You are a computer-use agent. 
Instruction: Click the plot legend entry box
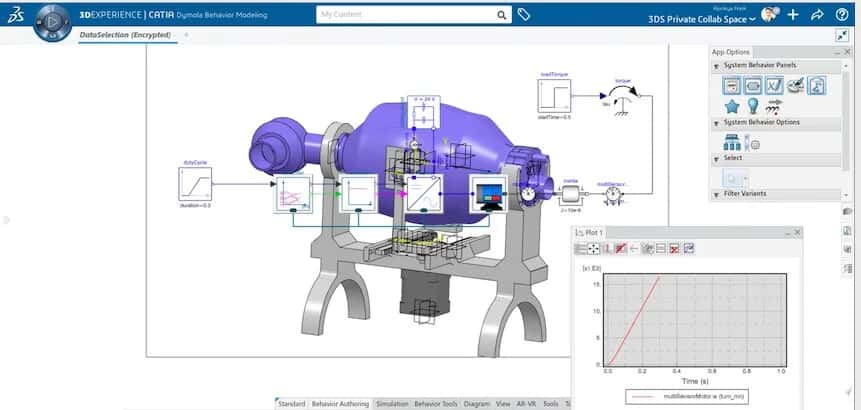point(687,396)
